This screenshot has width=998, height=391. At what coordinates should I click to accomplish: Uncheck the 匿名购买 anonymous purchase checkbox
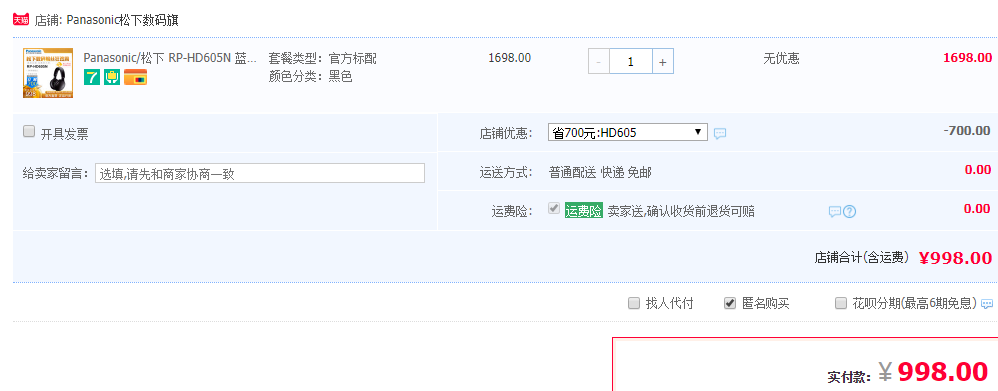click(x=730, y=303)
